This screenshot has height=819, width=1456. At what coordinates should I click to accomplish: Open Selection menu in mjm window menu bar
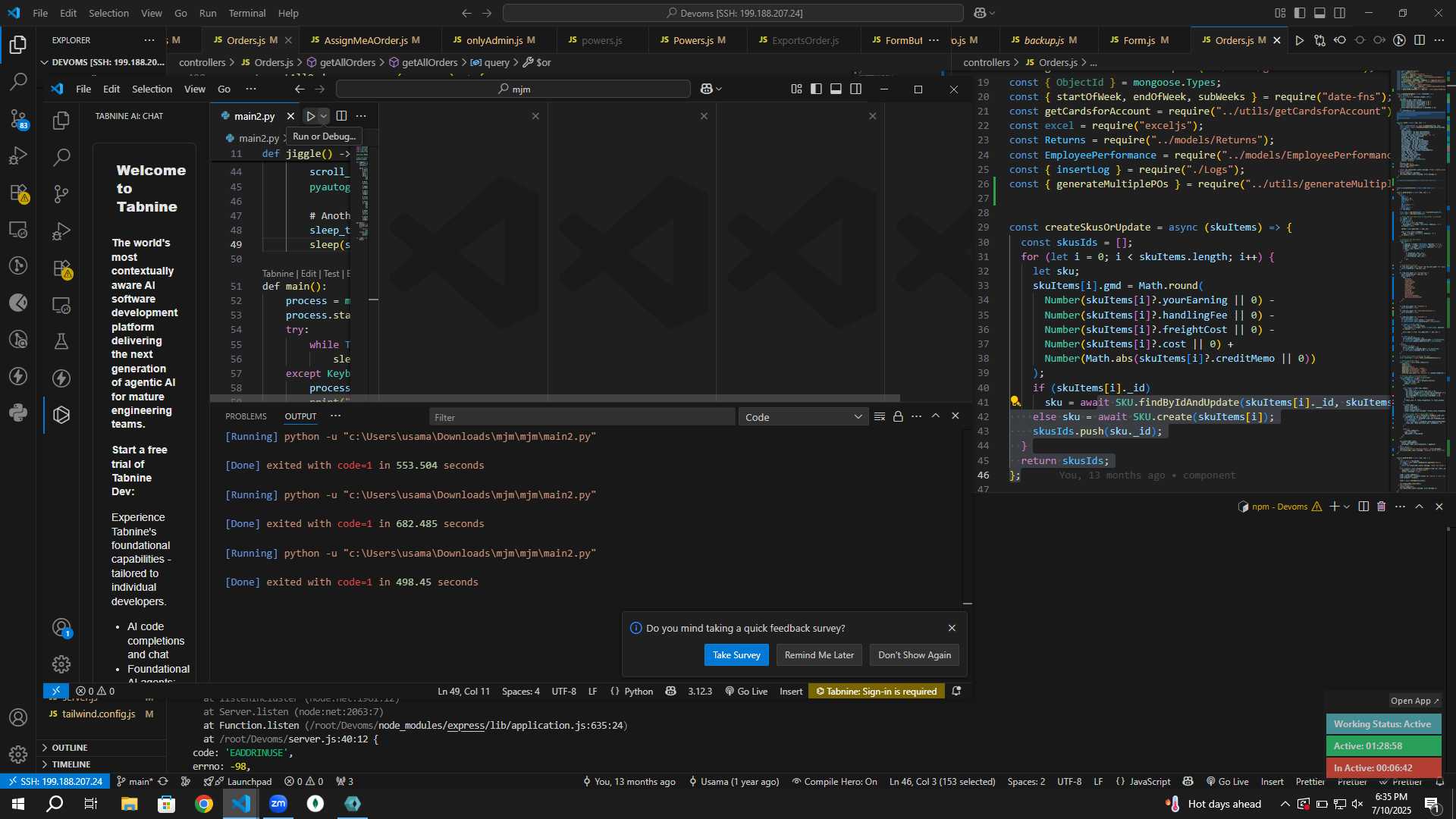152,89
